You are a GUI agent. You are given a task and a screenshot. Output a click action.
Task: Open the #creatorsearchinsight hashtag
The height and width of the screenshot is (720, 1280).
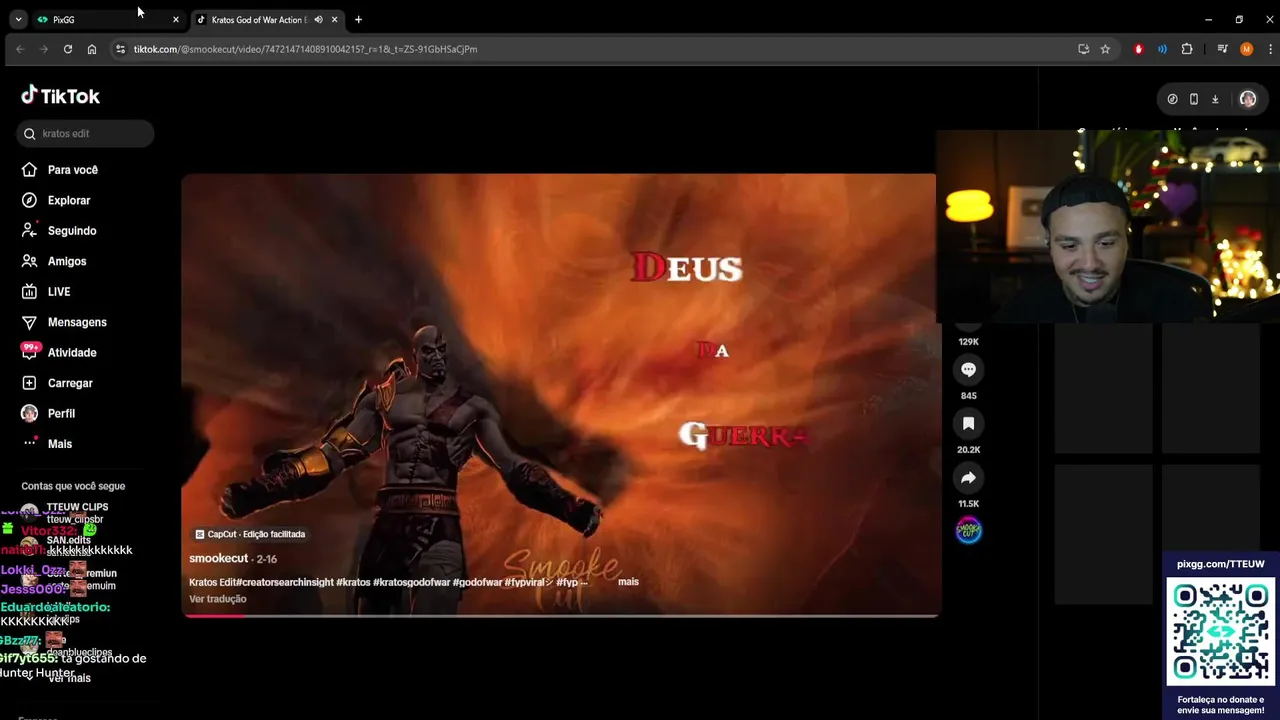(284, 582)
